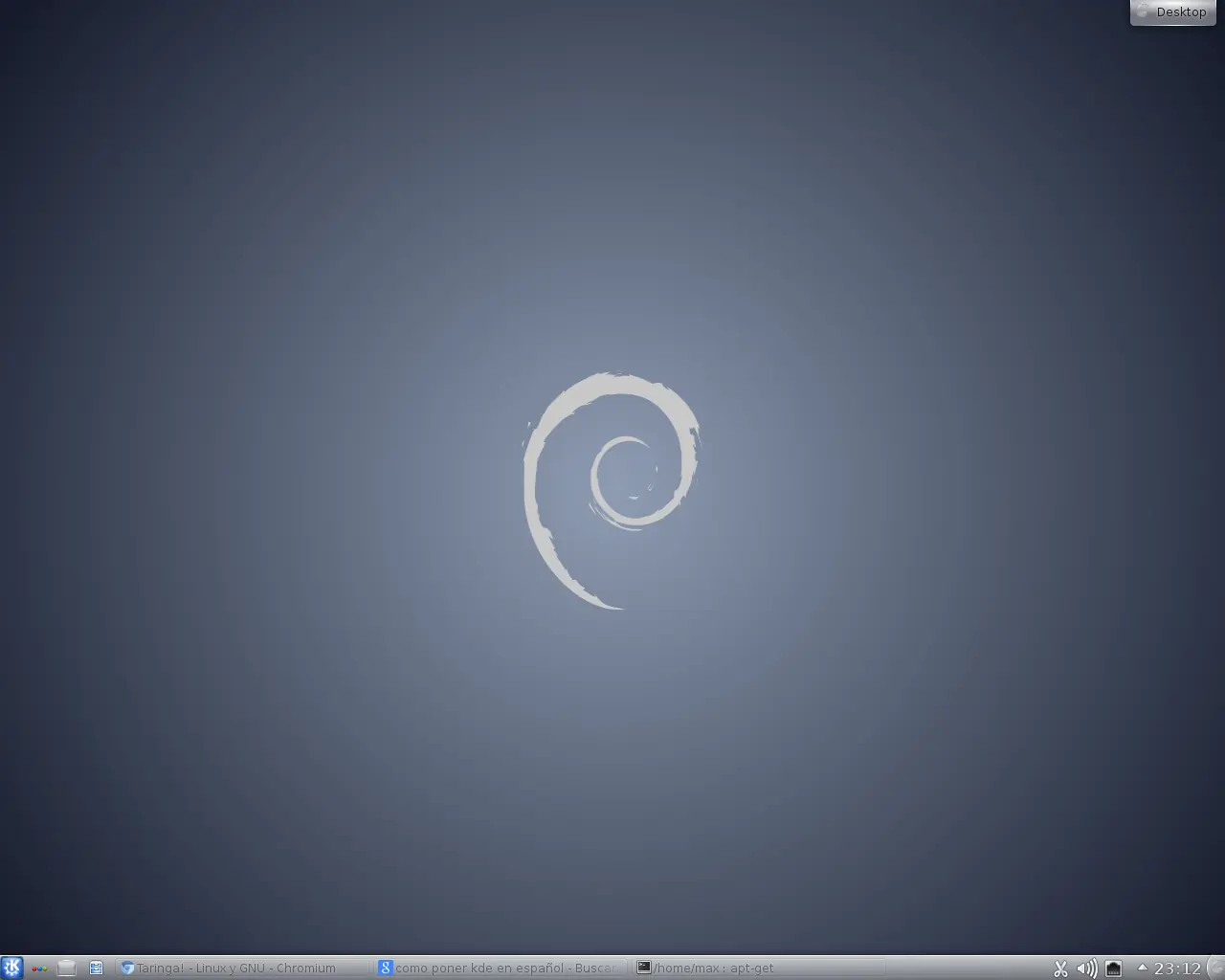Viewport: 1225px width, 980px height.
Task: Expand hidden system tray icons arrow
Action: click(x=1142, y=968)
